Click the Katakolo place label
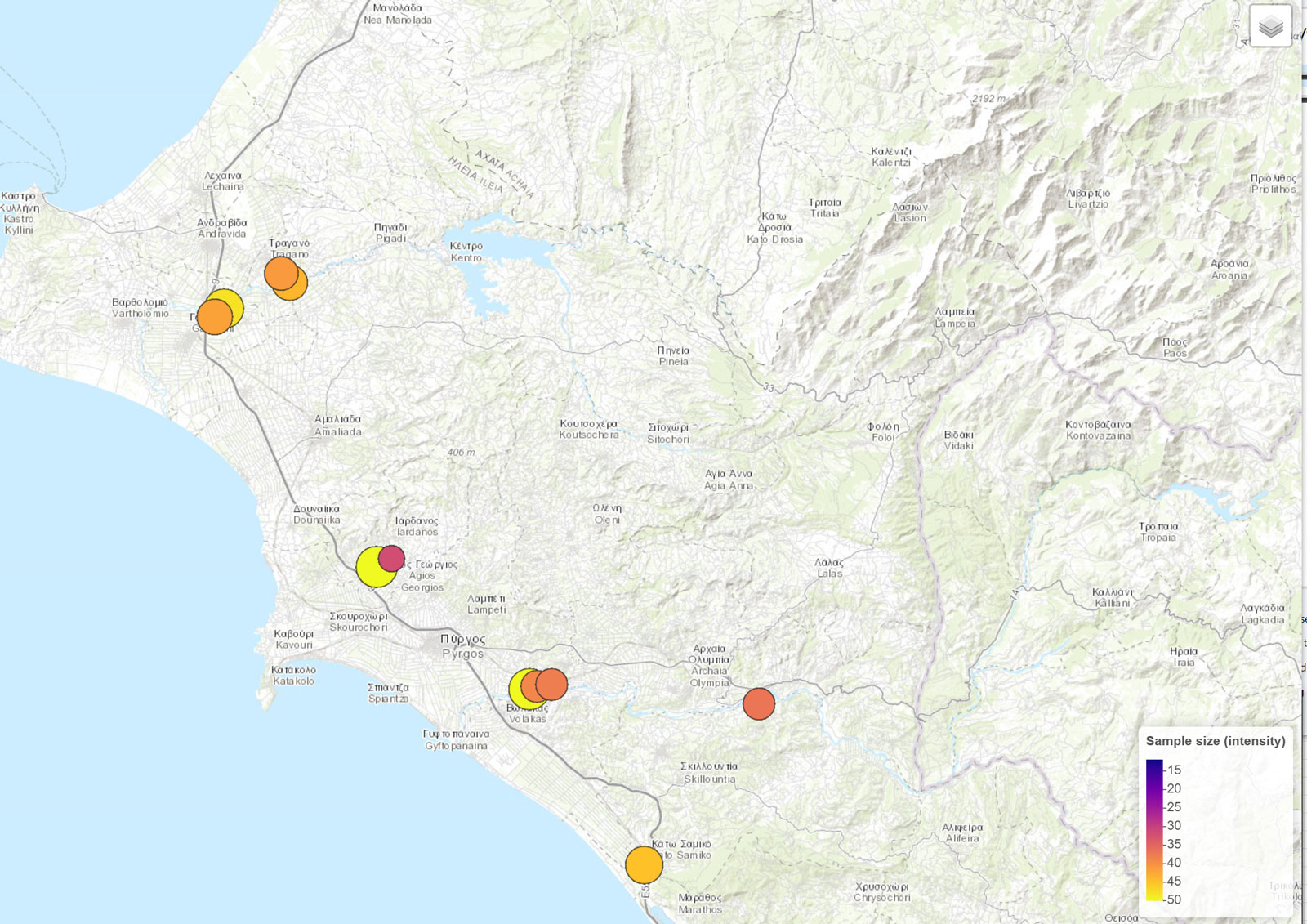Screen dimensions: 1307x924 [x=293, y=676]
